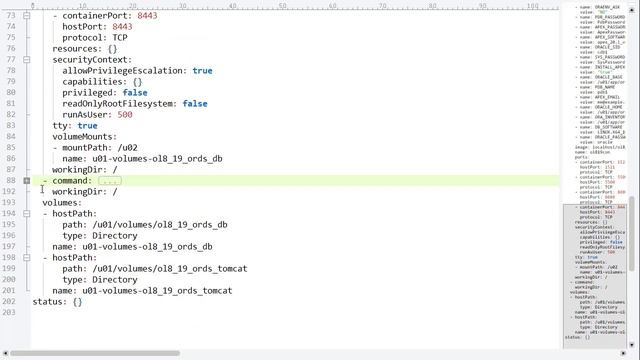
Task: Click line number 88 in the gutter
Action: pyautogui.click(x=11, y=180)
